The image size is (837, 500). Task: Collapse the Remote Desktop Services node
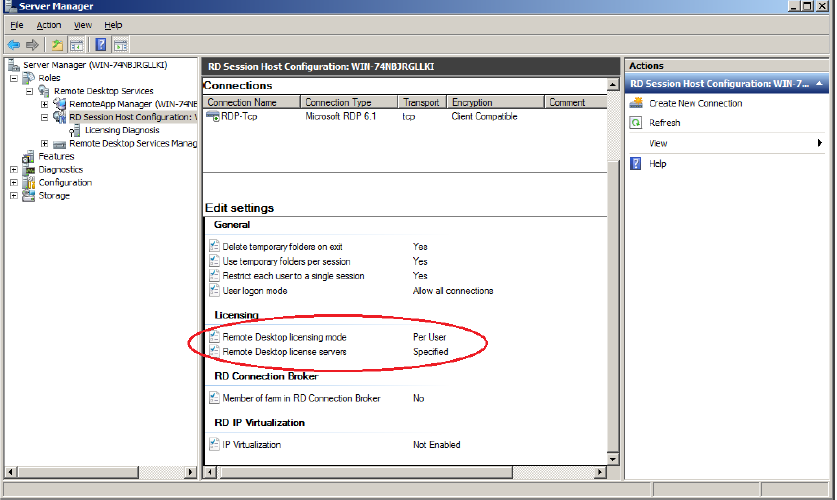[x=29, y=91]
